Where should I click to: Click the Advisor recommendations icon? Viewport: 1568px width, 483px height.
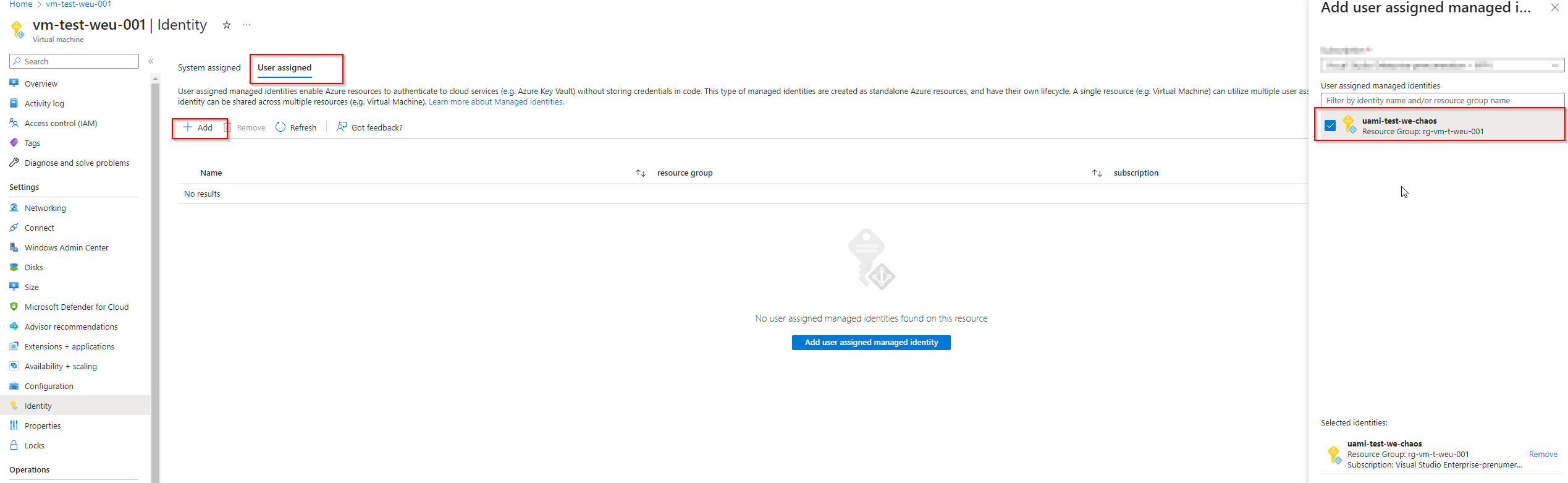(14, 326)
